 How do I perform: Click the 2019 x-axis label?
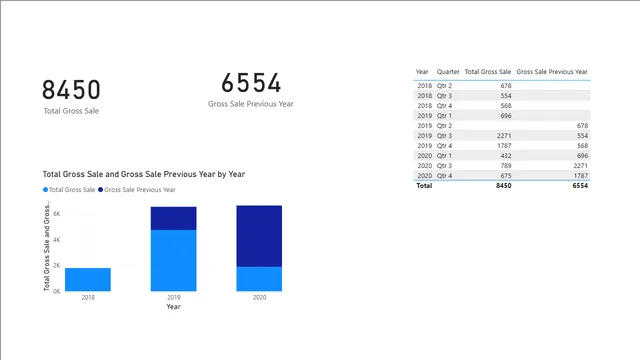[x=174, y=298]
